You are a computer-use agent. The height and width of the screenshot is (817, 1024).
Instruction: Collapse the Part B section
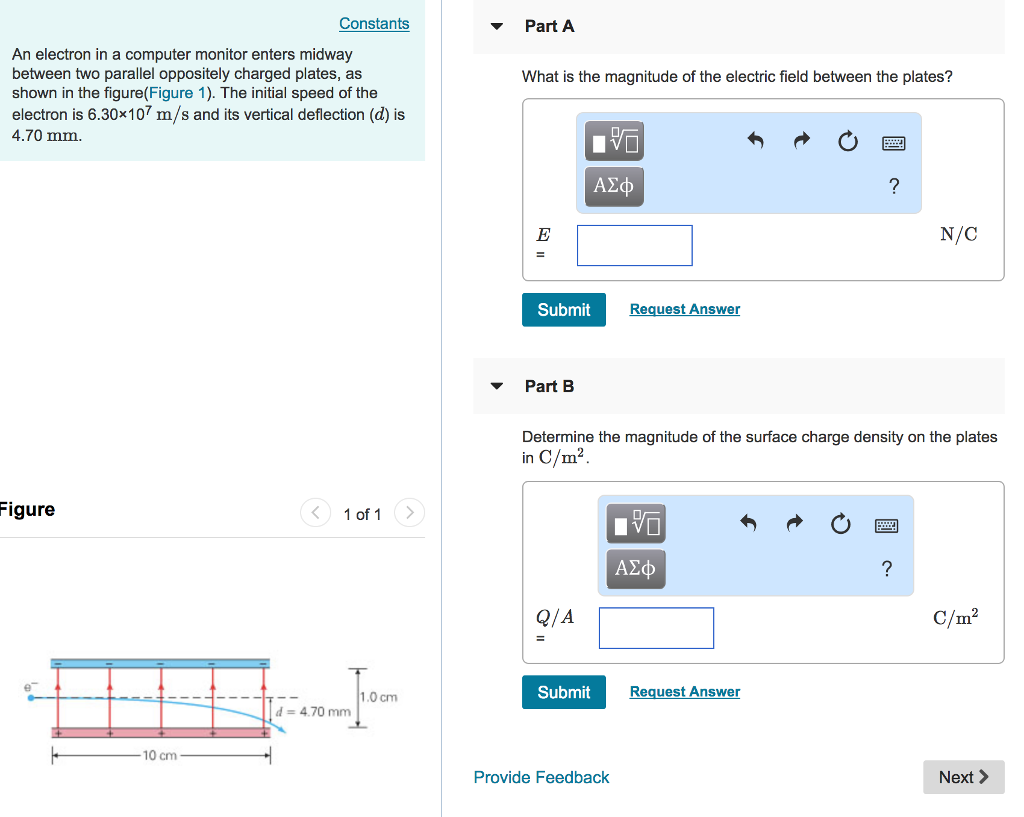497,386
